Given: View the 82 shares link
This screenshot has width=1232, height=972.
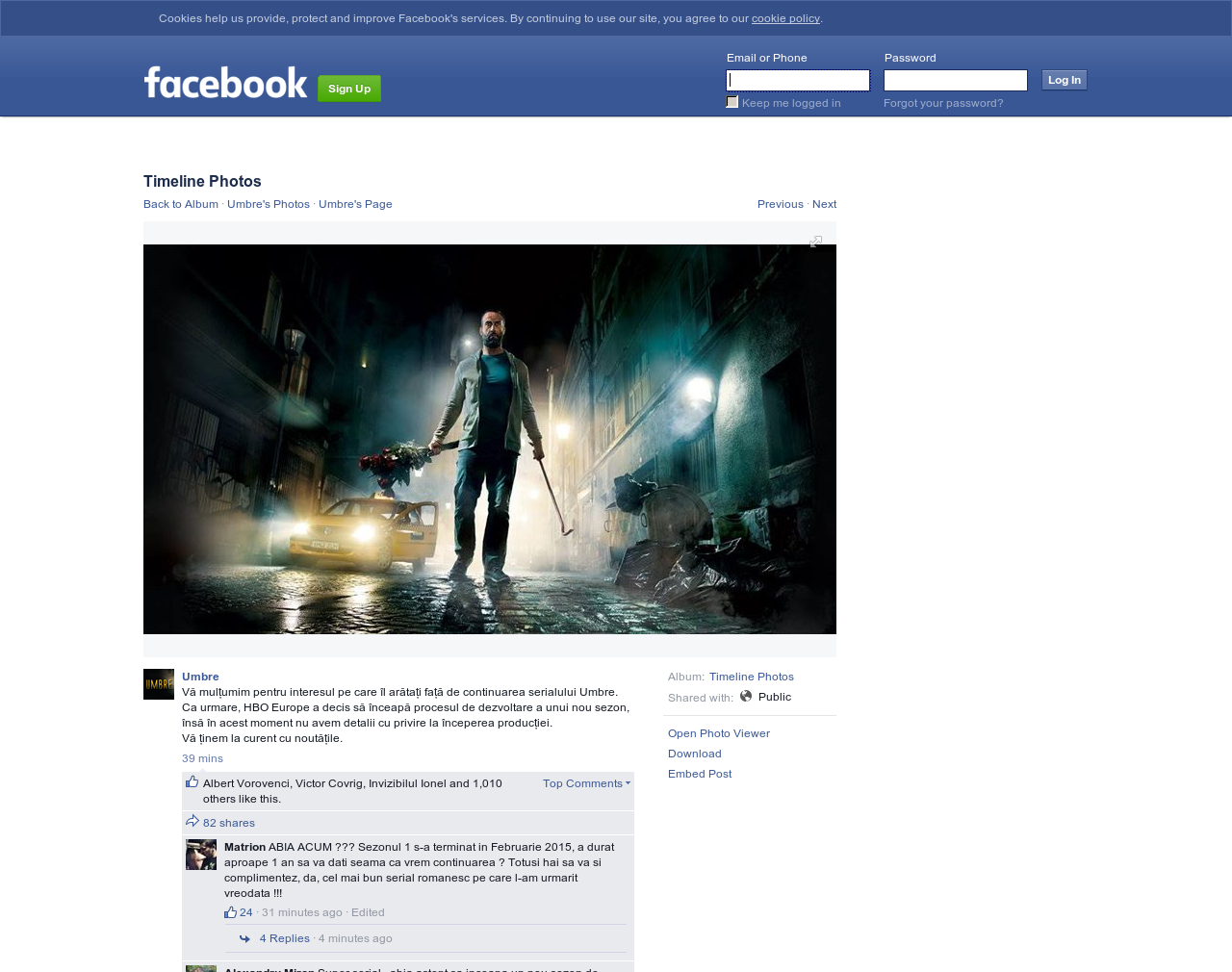Looking at the screenshot, I should pyautogui.click(x=229, y=823).
